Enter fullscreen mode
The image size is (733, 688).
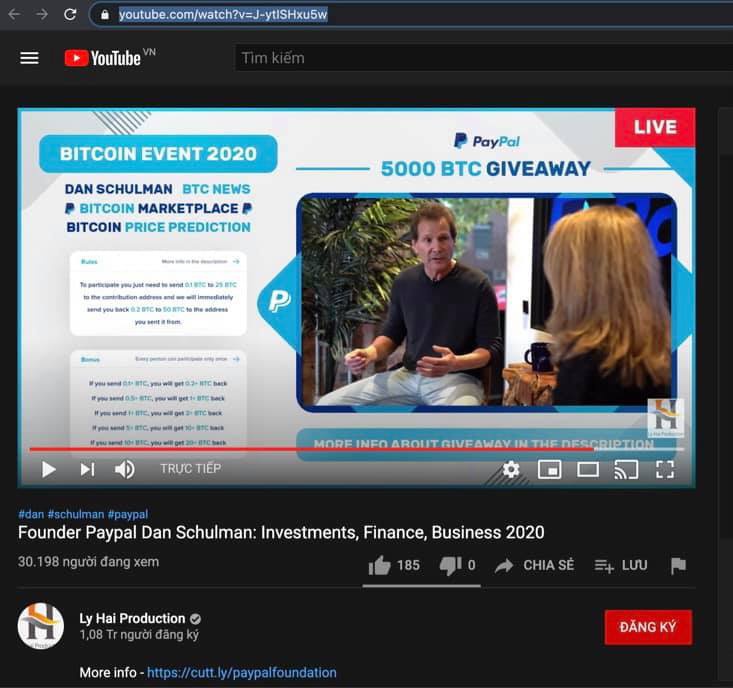[665, 469]
